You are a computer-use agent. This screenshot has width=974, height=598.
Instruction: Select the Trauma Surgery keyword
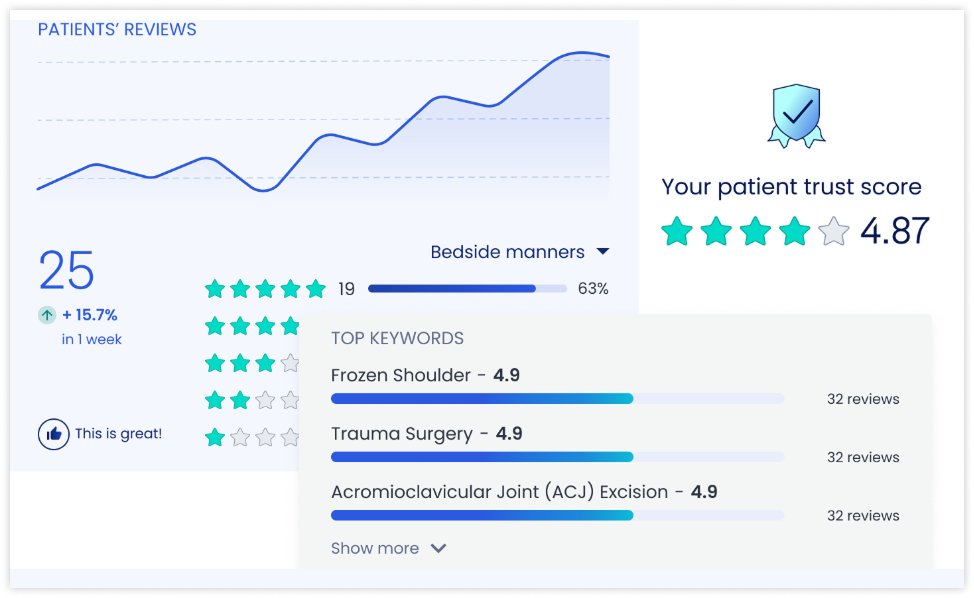(402, 433)
